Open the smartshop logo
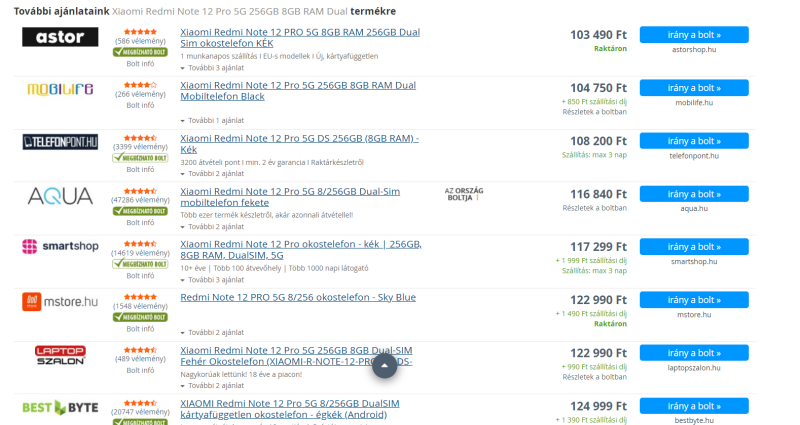The height and width of the screenshot is (425, 800). pyautogui.click(x=60, y=246)
